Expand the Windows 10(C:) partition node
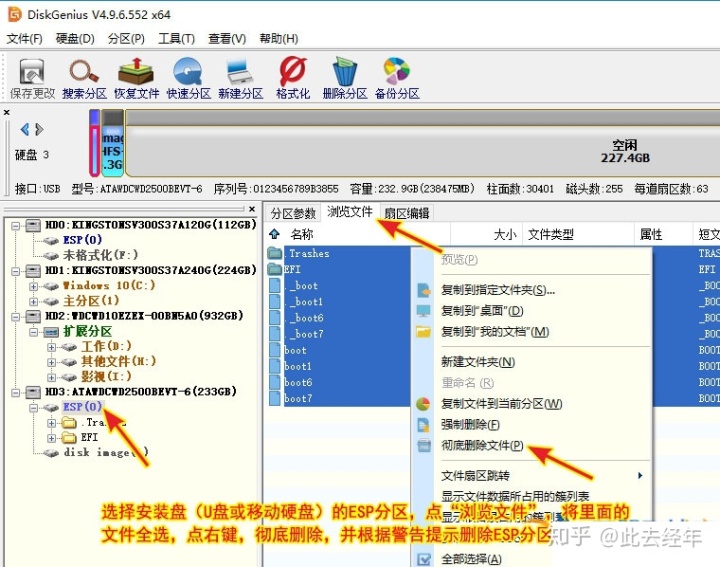The image size is (720, 567). pyautogui.click(x=34, y=286)
